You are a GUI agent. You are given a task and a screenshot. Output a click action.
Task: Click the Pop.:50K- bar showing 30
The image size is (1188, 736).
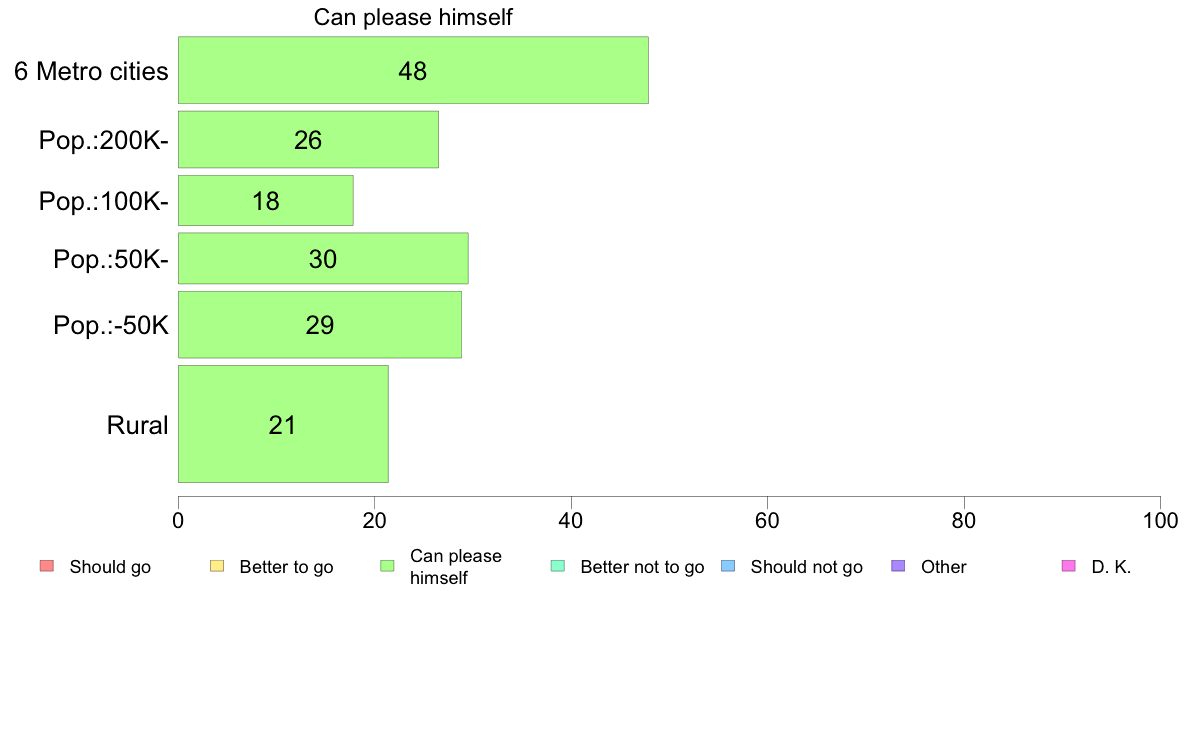coord(323,258)
